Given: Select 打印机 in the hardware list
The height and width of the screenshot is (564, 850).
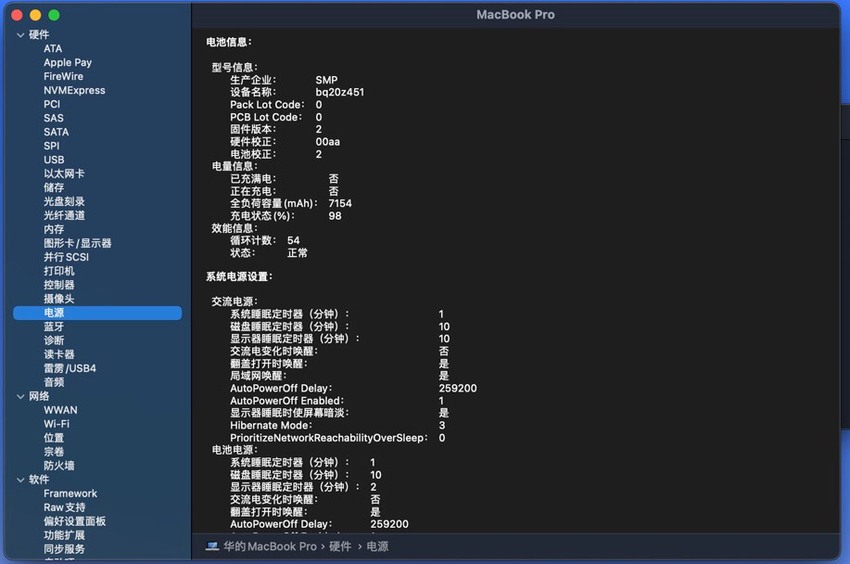Looking at the screenshot, I should click(x=59, y=271).
